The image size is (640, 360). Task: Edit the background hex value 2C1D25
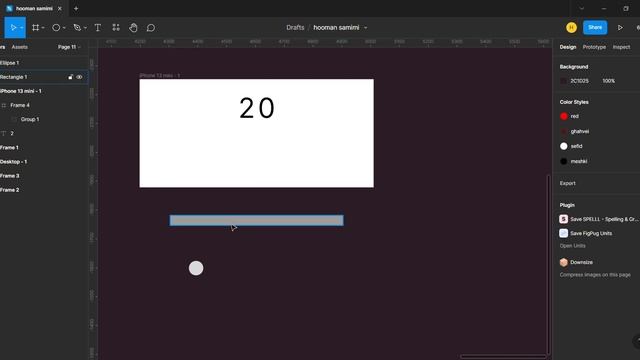point(579,81)
